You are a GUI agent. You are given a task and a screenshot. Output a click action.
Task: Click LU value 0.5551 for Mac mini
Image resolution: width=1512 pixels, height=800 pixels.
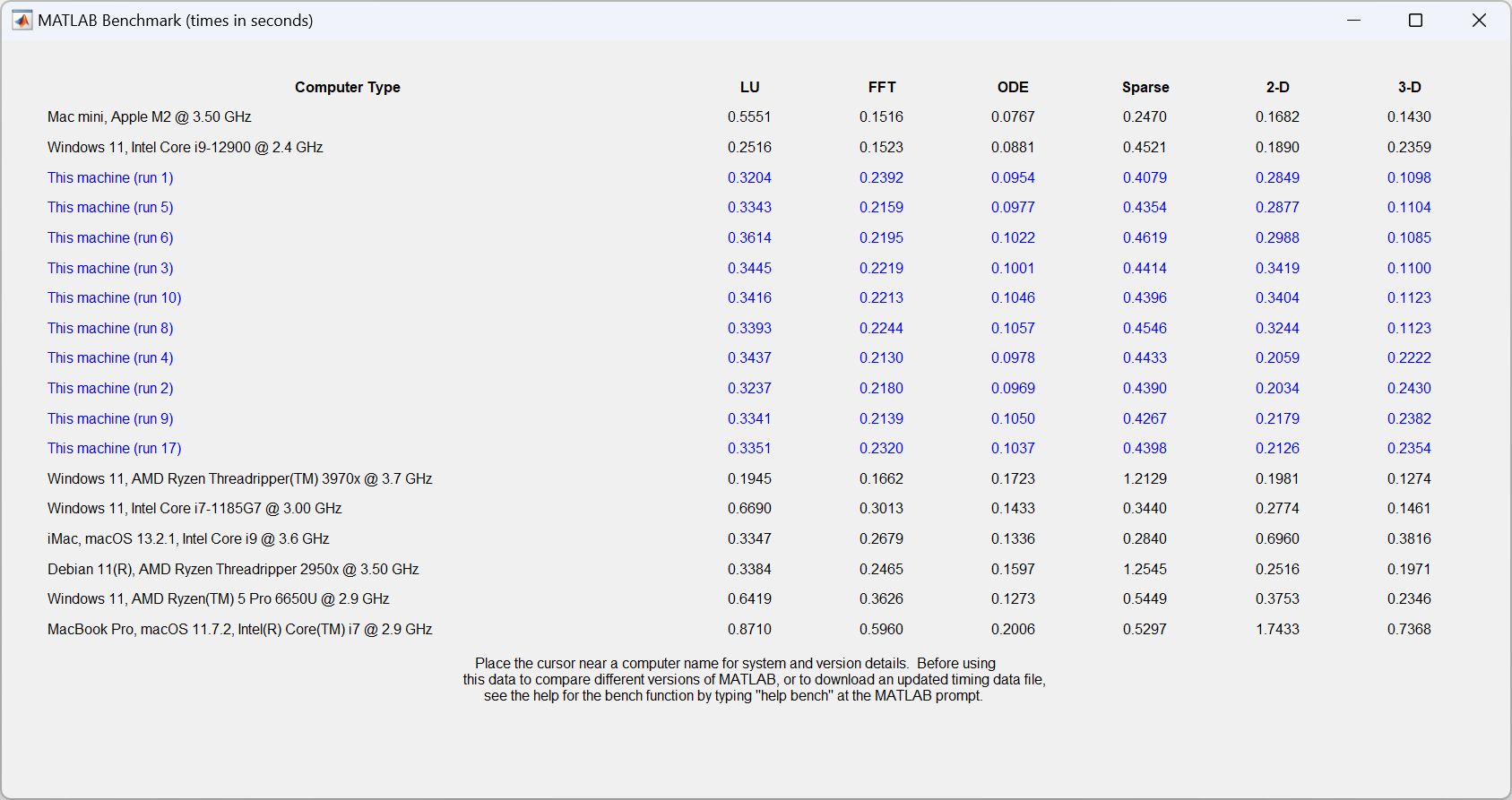749,117
